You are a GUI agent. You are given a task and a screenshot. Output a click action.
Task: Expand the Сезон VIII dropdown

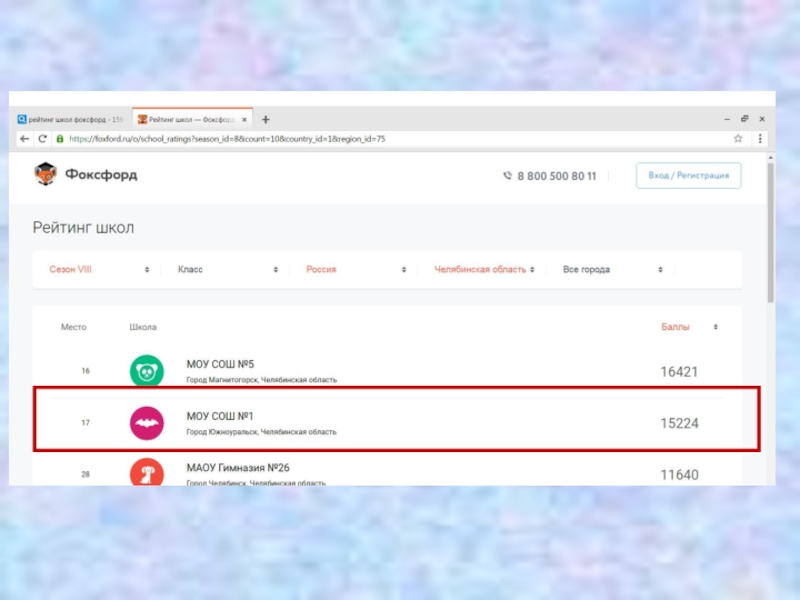[99, 270]
